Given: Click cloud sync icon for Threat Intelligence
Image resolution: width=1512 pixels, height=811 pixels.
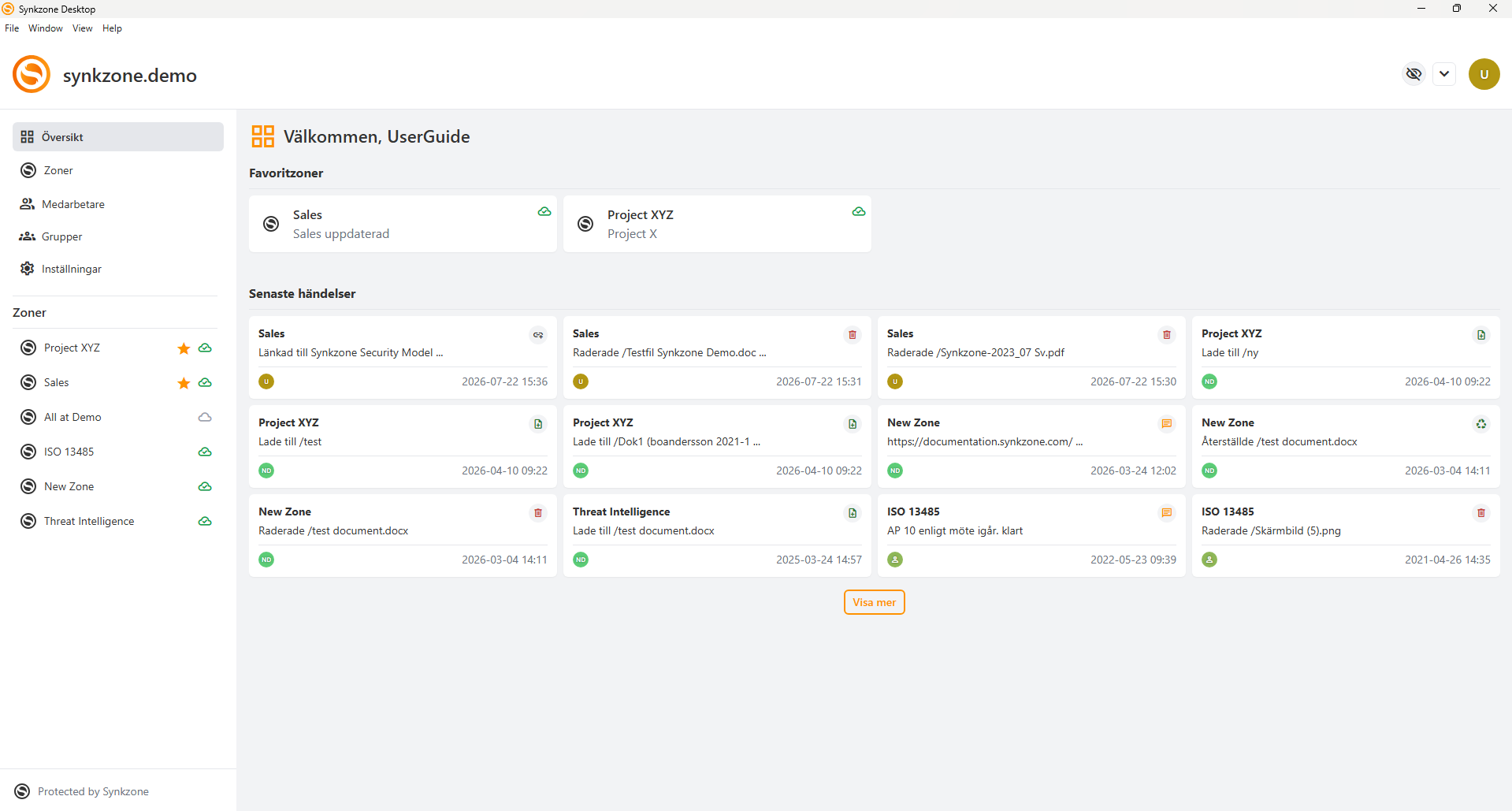Looking at the screenshot, I should 205,521.
